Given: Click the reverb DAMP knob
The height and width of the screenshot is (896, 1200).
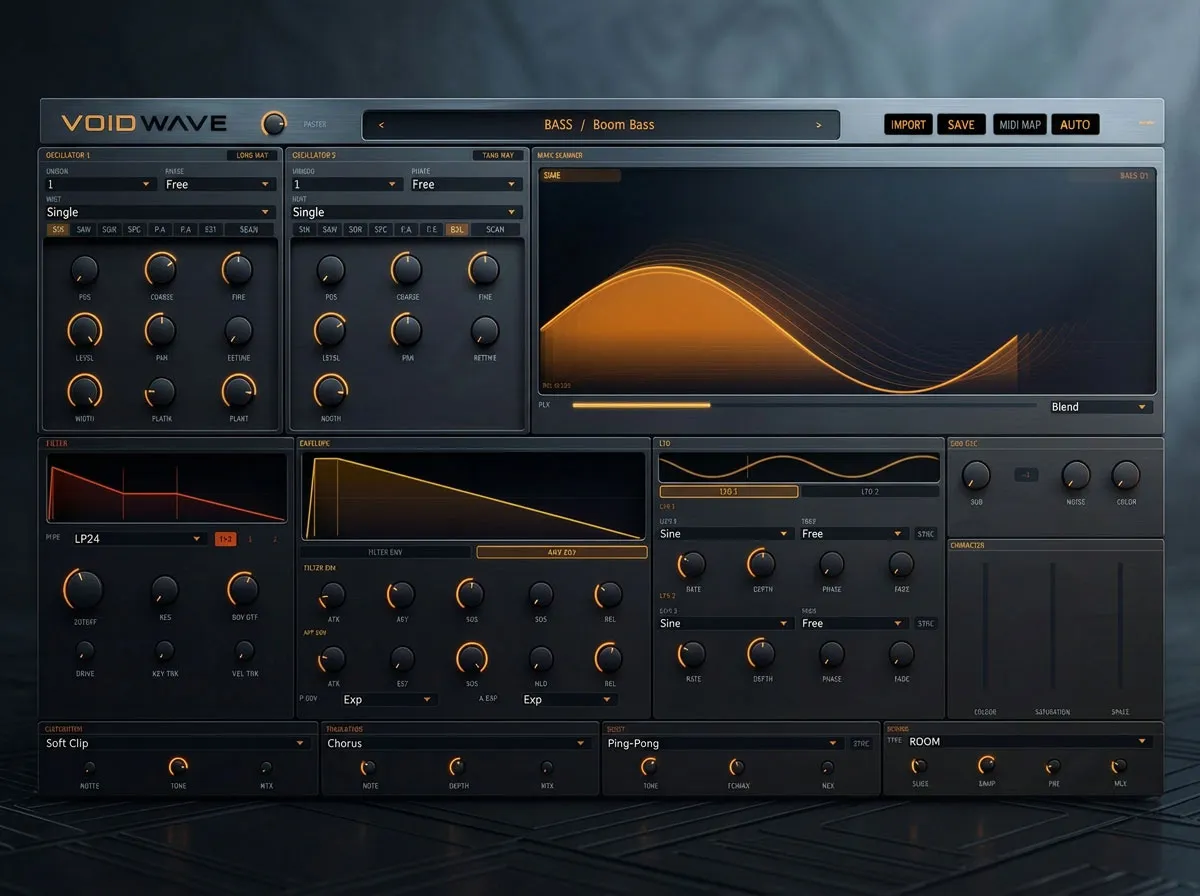Looking at the screenshot, I should coord(987,766).
